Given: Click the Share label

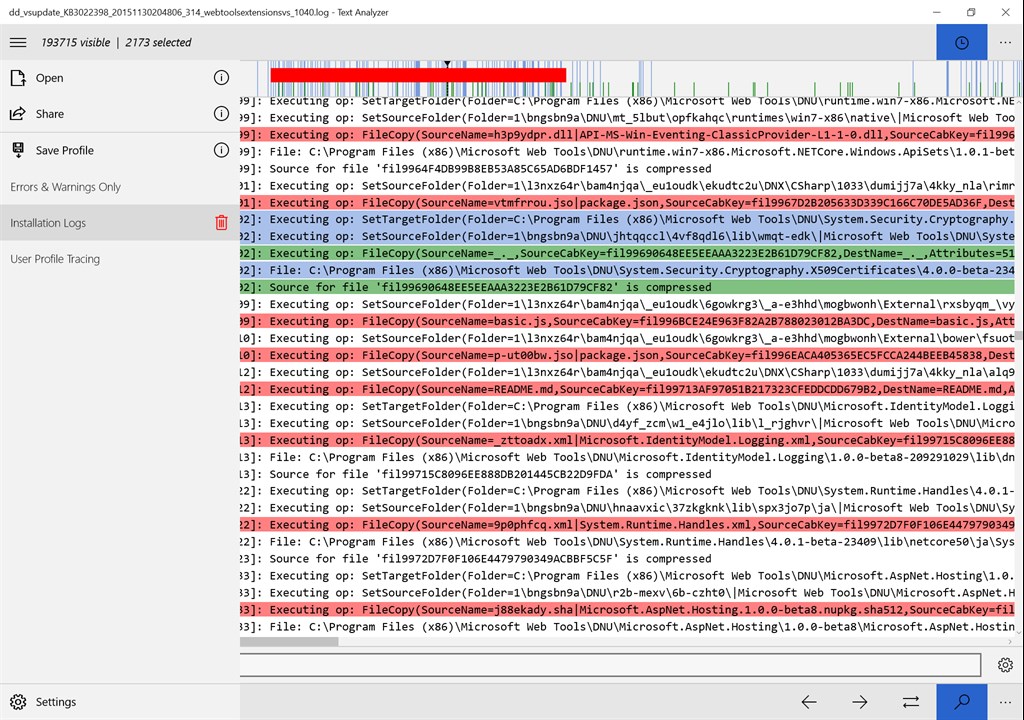Looking at the screenshot, I should pos(50,114).
